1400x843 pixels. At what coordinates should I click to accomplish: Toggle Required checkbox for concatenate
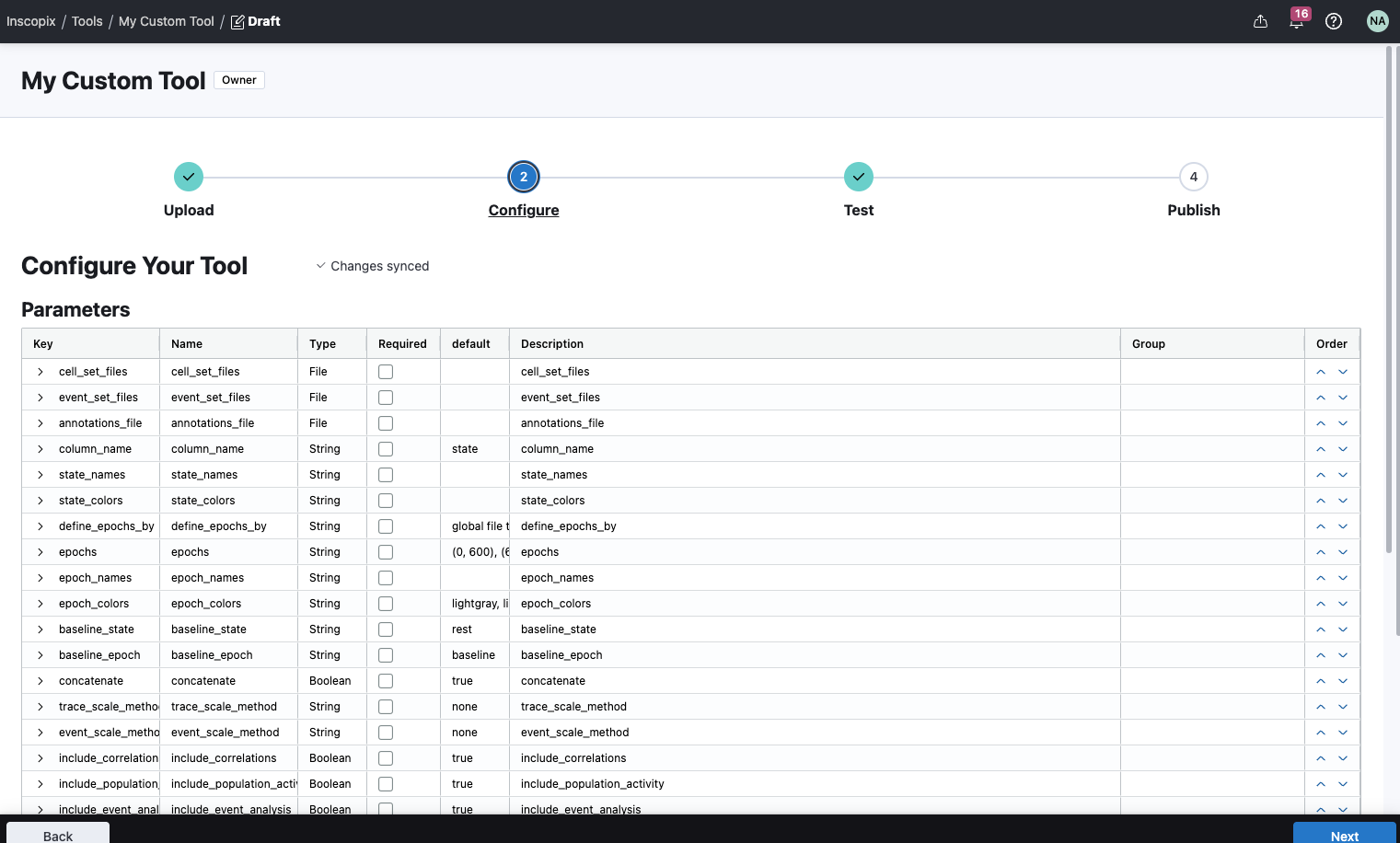pyautogui.click(x=386, y=681)
